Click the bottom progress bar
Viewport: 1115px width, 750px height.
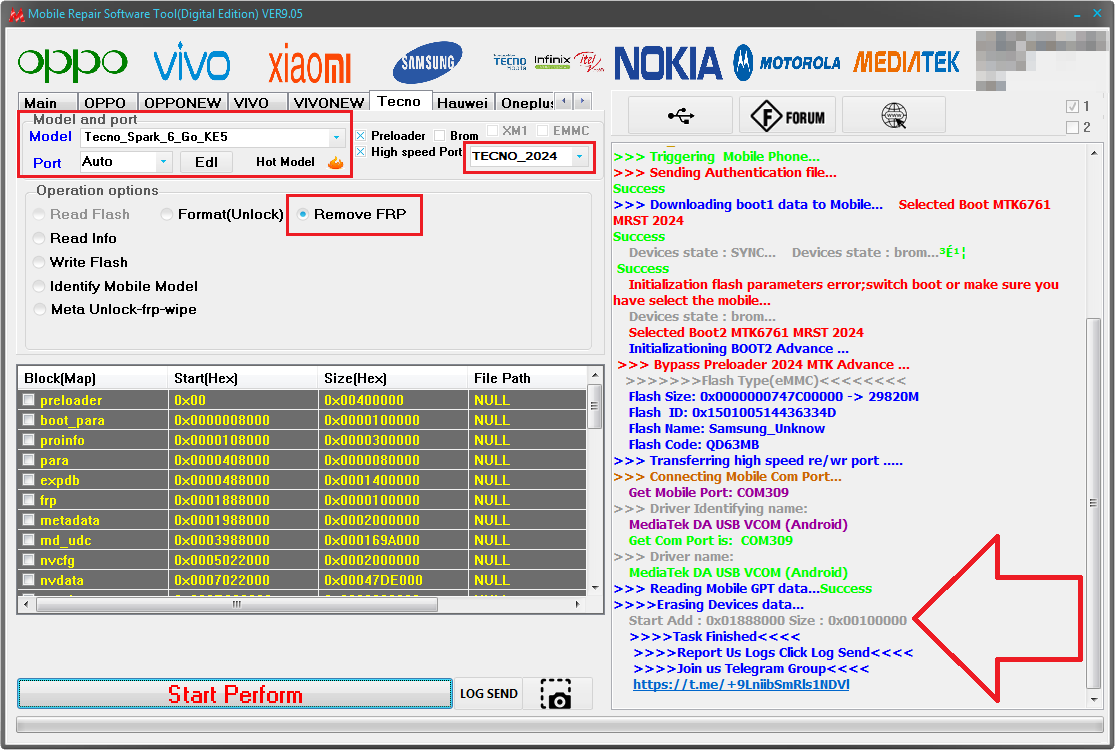tap(559, 725)
